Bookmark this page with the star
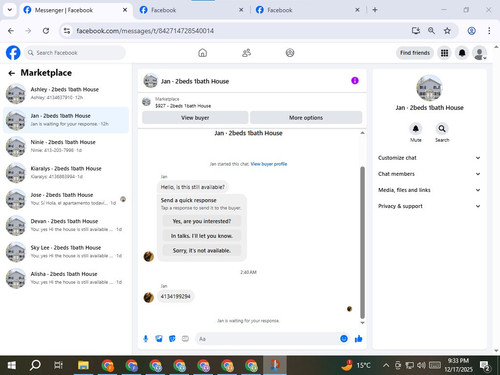Viewport: 500px width, 375px height. coord(447,31)
